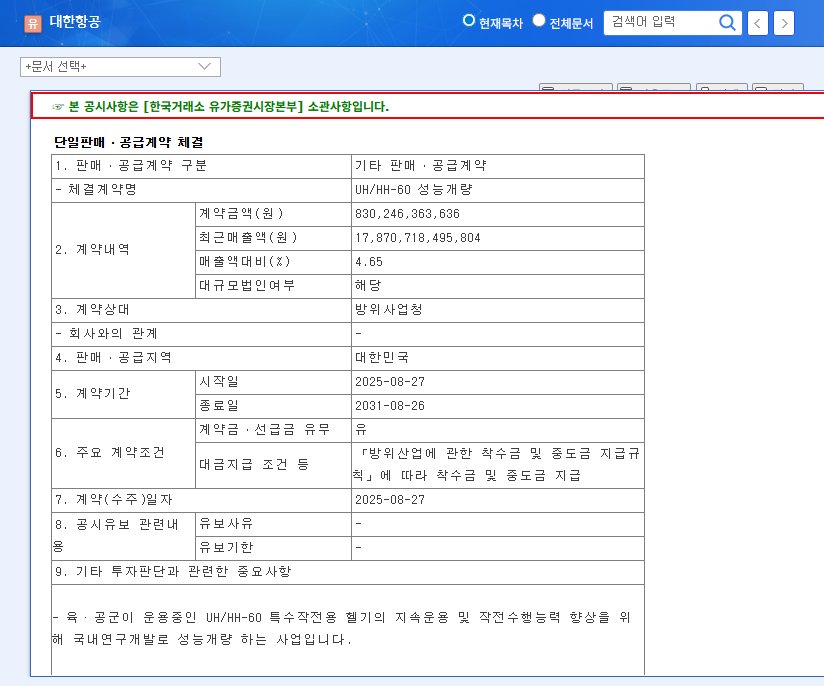The height and width of the screenshot is (686, 824).
Task: Click start date 2025-08-27 under 시작일
Action: click(390, 382)
